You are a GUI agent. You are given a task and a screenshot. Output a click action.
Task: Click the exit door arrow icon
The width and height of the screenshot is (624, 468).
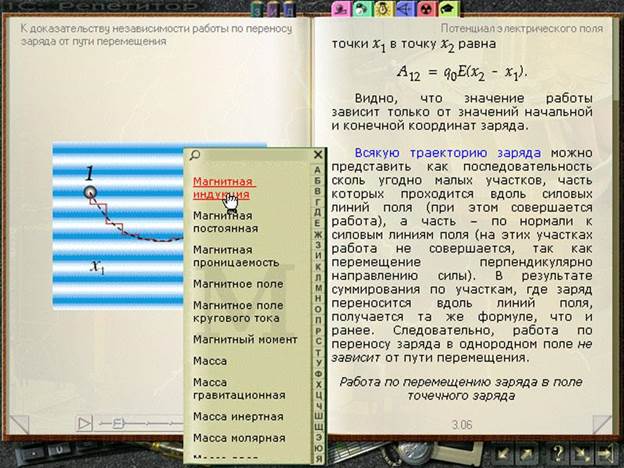click(x=605, y=453)
